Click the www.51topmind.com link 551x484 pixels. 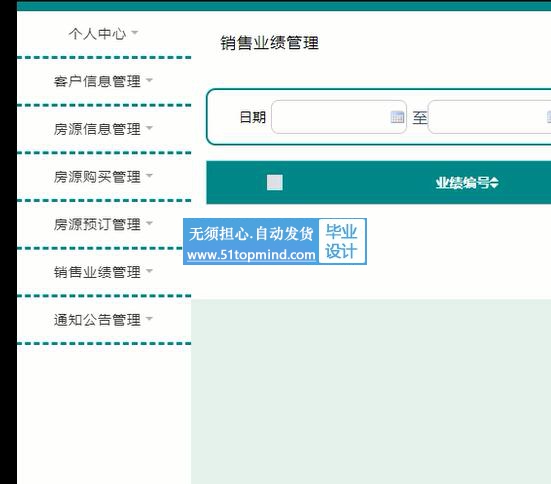(x=251, y=254)
